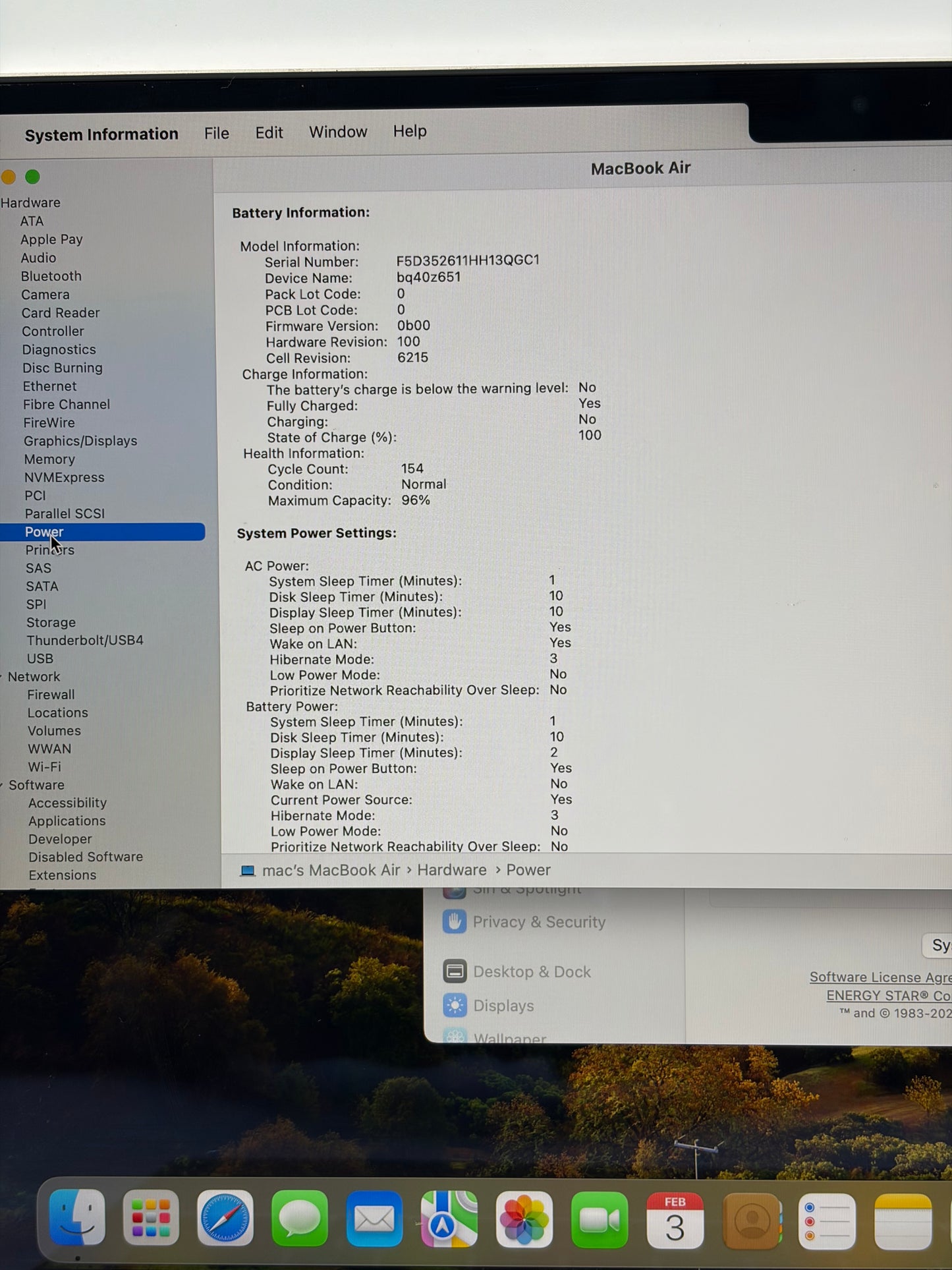Select Graphics/Displays in the sidebar
The height and width of the screenshot is (1270, 952).
(x=80, y=441)
